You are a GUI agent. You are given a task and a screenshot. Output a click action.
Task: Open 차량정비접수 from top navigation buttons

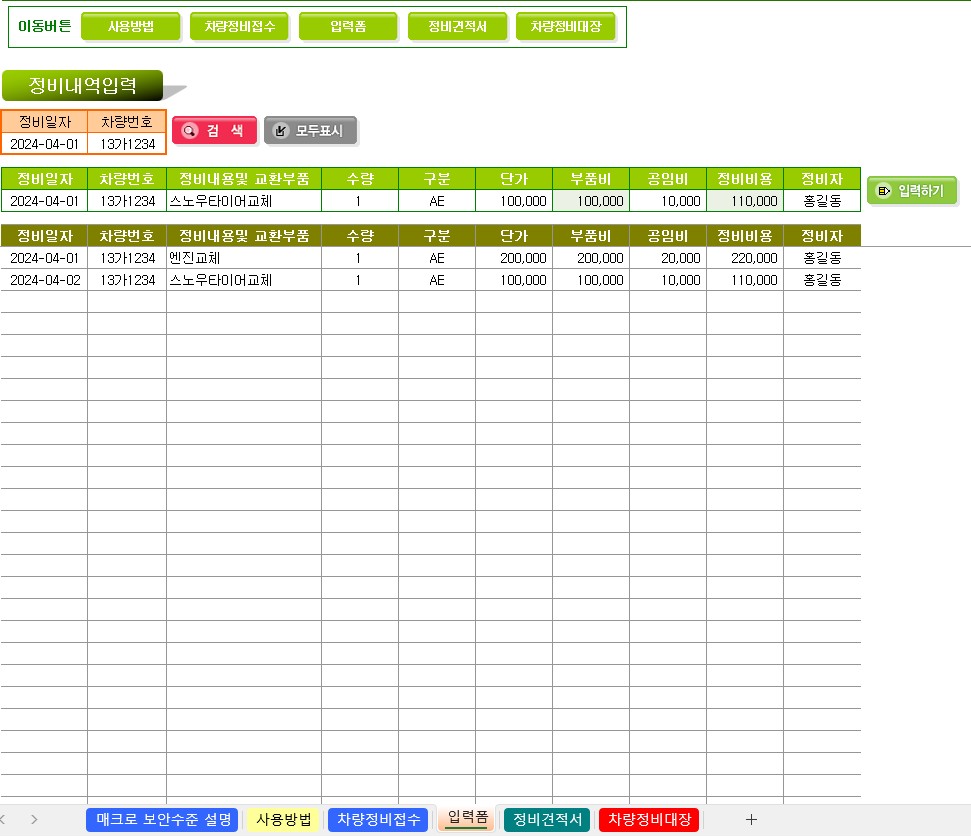click(240, 27)
